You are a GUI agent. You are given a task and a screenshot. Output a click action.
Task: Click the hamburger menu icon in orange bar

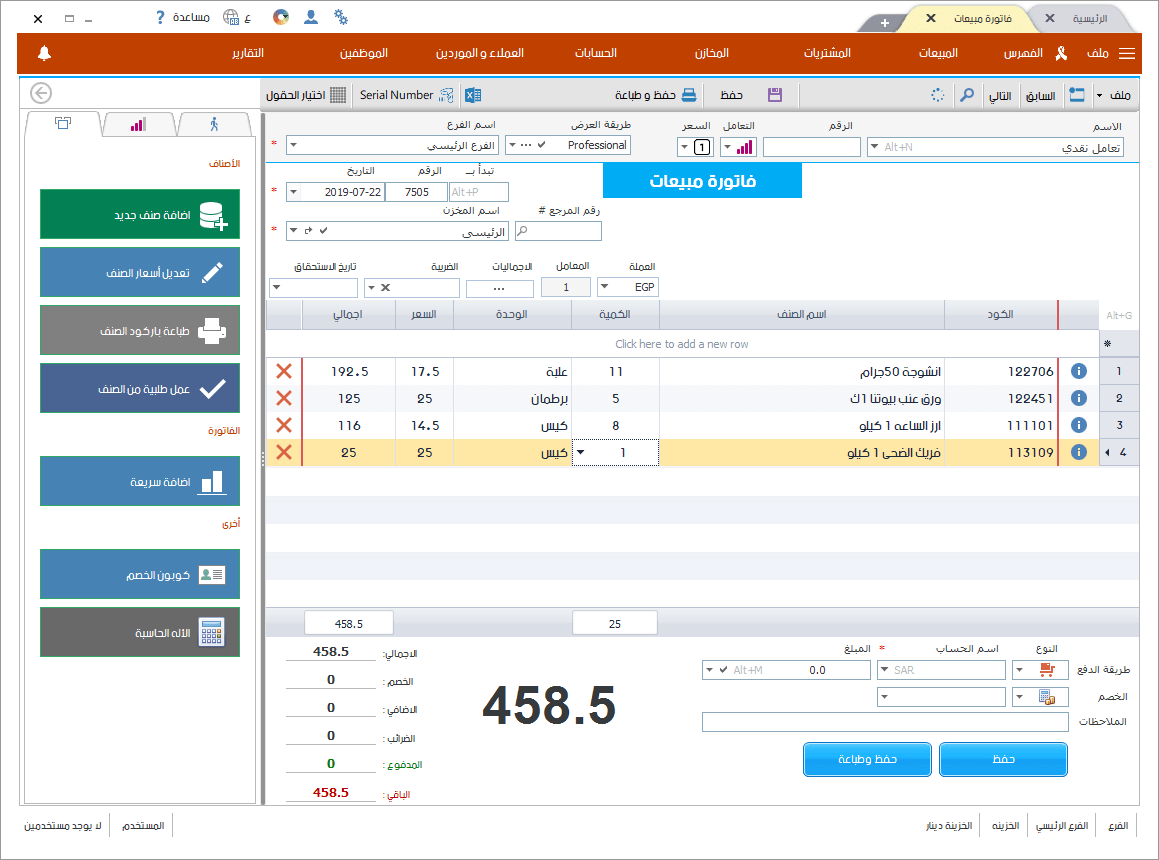click(x=1127, y=53)
